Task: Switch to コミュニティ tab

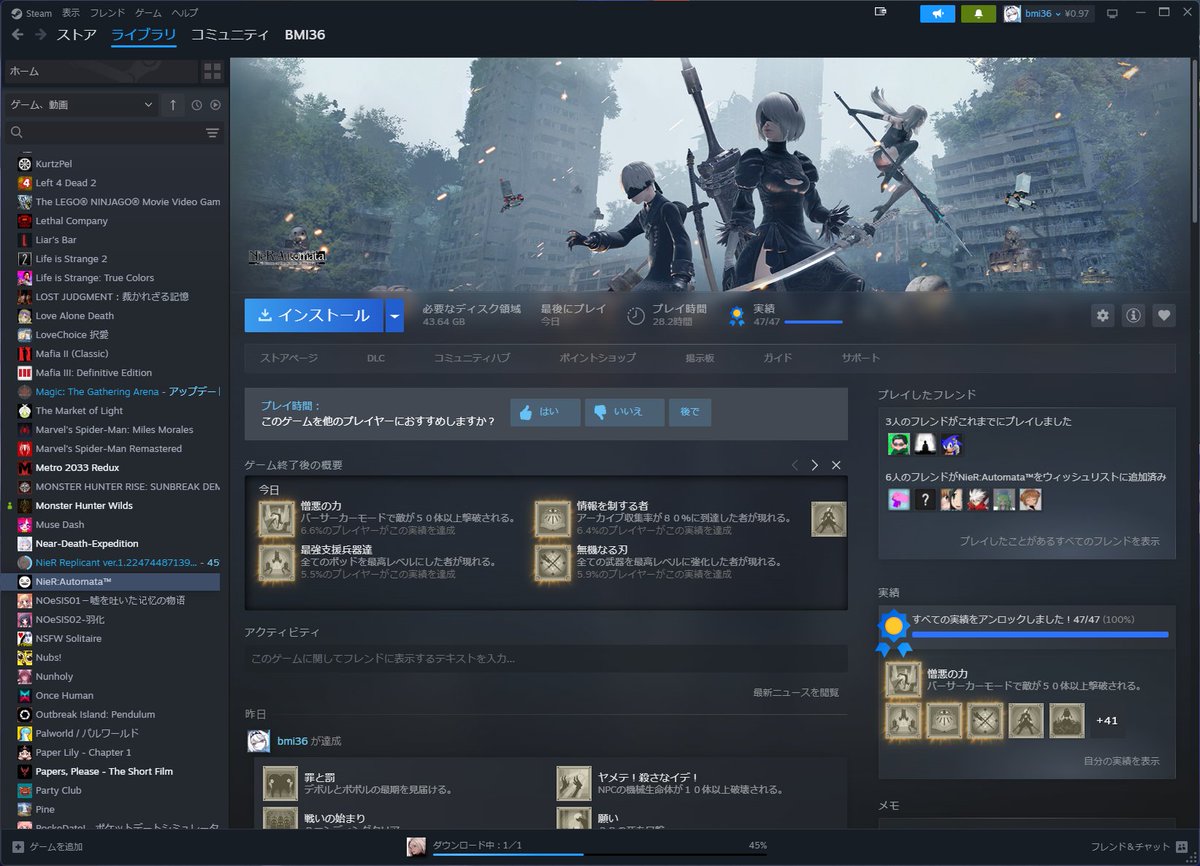Action: point(230,35)
